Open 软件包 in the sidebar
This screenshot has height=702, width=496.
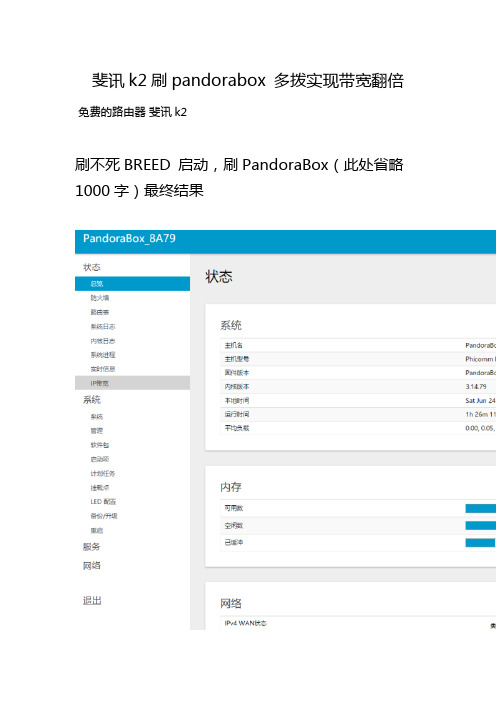(99, 445)
